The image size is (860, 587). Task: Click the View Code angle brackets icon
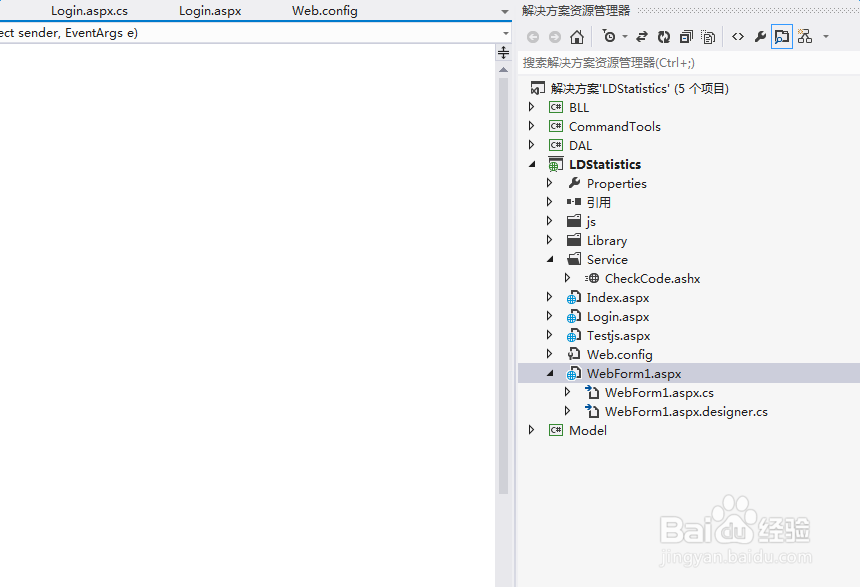738,37
